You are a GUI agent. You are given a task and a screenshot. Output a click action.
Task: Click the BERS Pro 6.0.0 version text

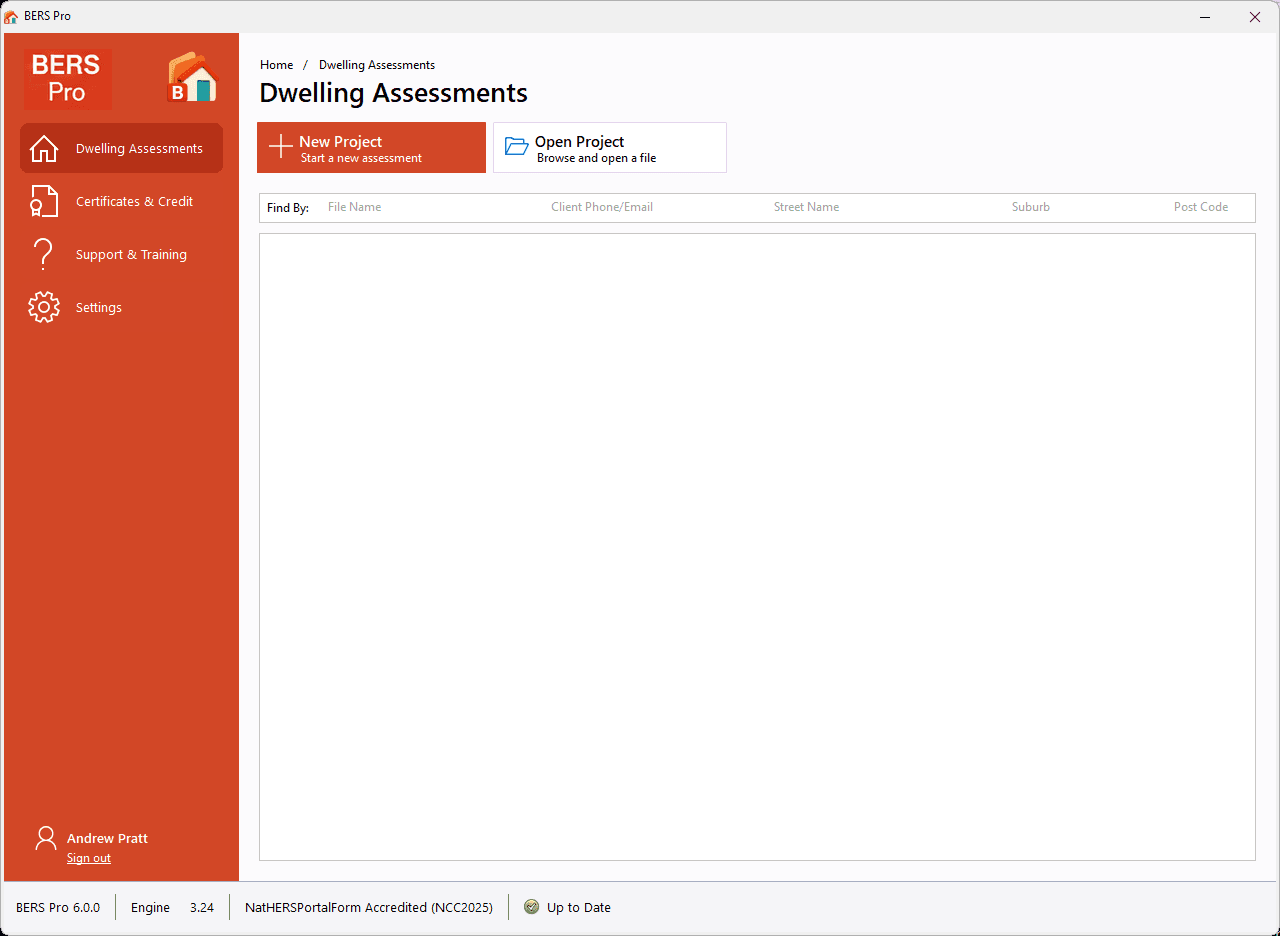[x=58, y=907]
